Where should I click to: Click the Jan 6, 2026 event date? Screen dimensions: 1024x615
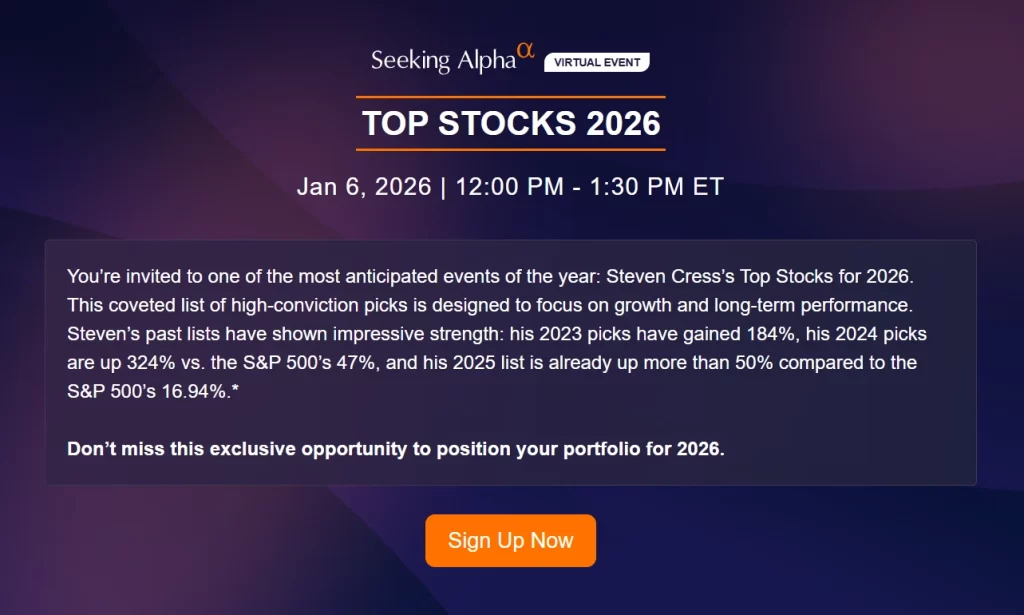(364, 187)
